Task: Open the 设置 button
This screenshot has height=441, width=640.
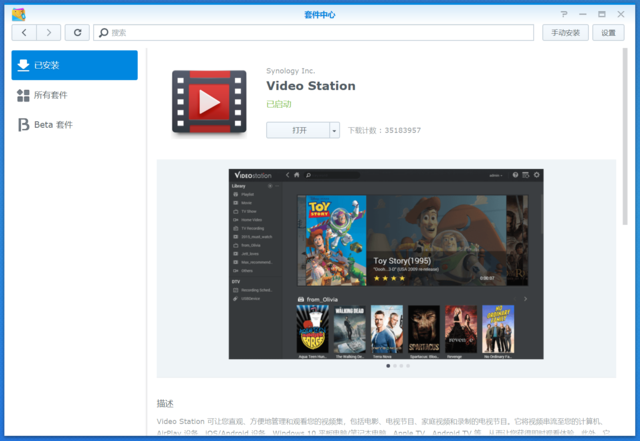Action: (x=608, y=33)
